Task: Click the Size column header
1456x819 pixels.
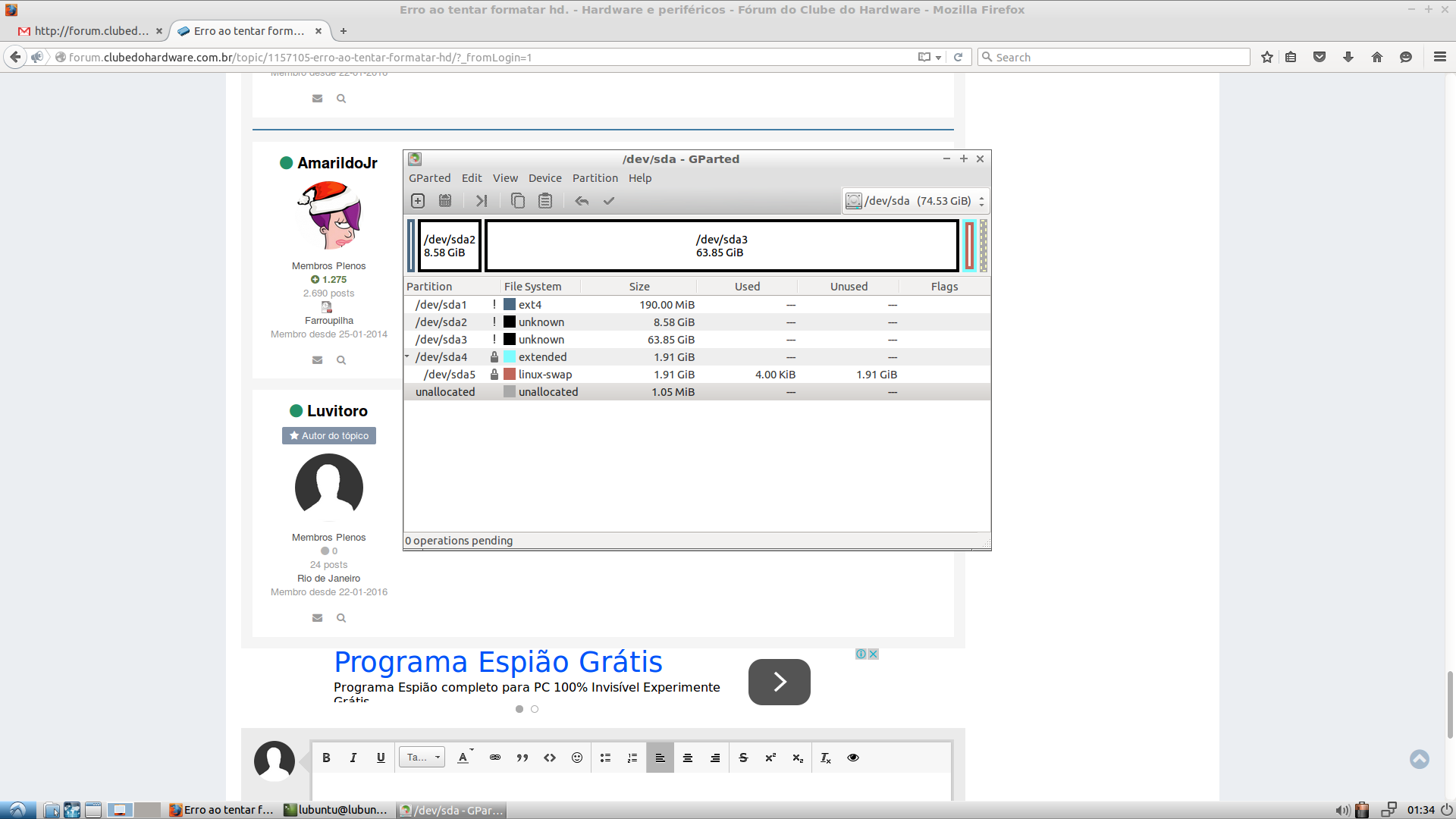Action: pos(639,287)
